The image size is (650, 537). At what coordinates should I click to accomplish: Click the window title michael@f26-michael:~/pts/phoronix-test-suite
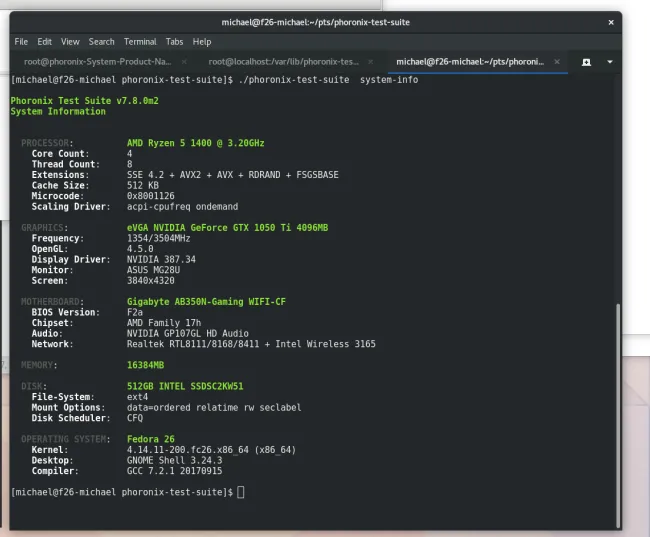point(315,22)
